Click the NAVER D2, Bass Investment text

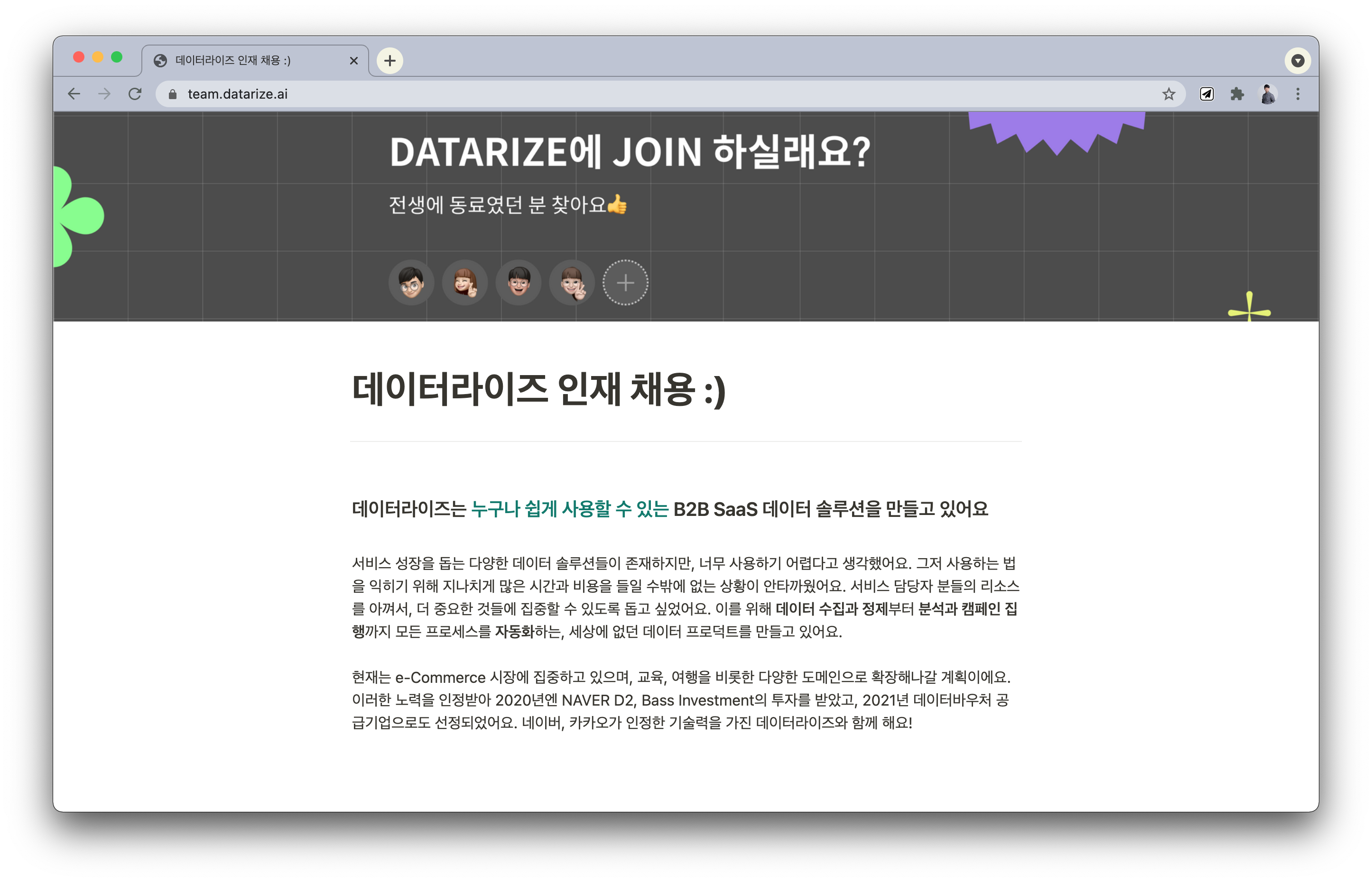pos(658,700)
